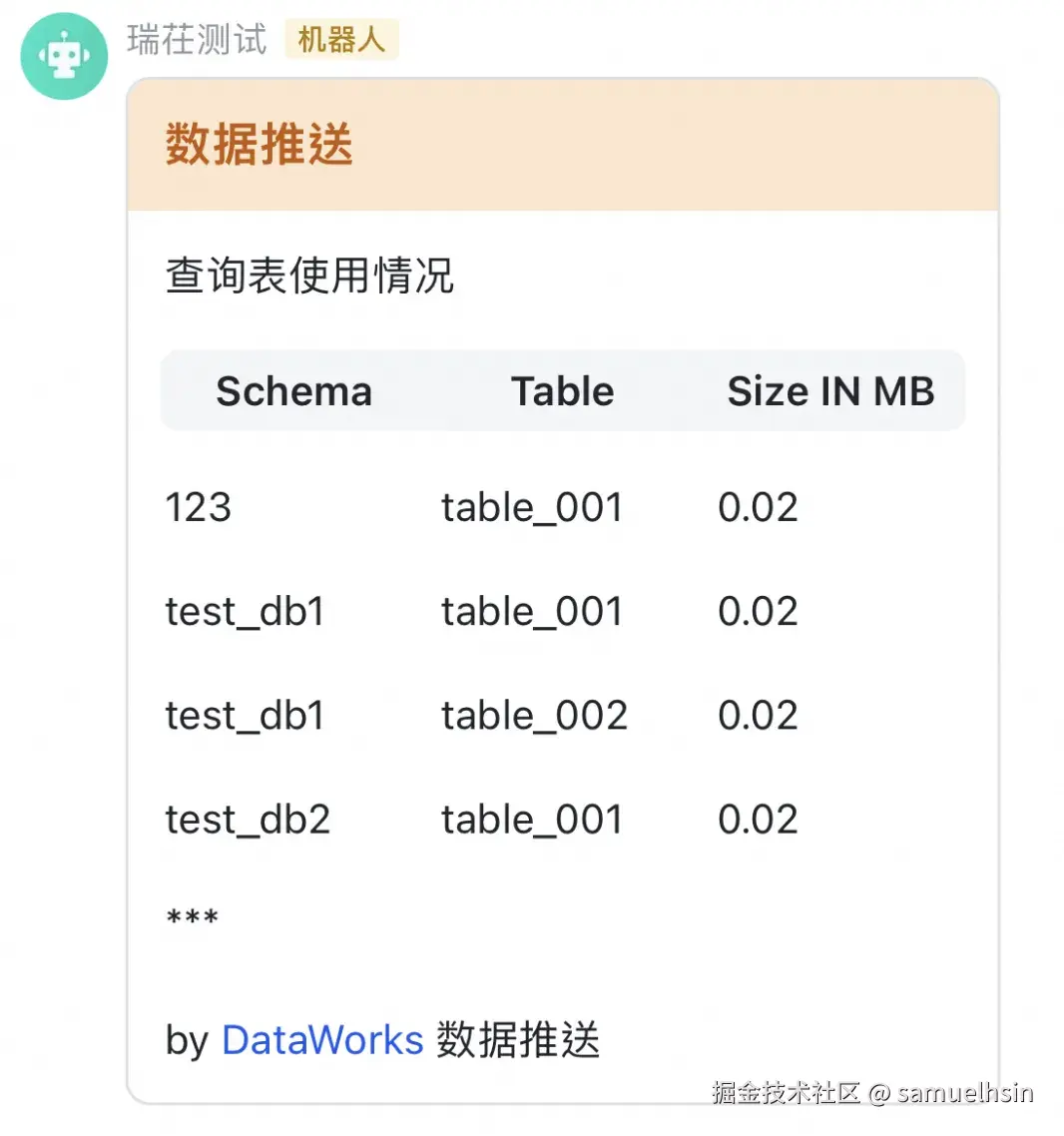
Task: Click the size value in table_002 row
Action: [758, 715]
